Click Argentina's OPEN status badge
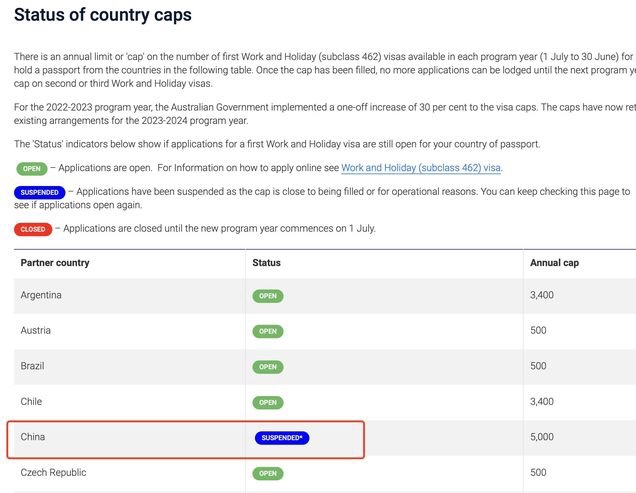 (x=268, y=296)
